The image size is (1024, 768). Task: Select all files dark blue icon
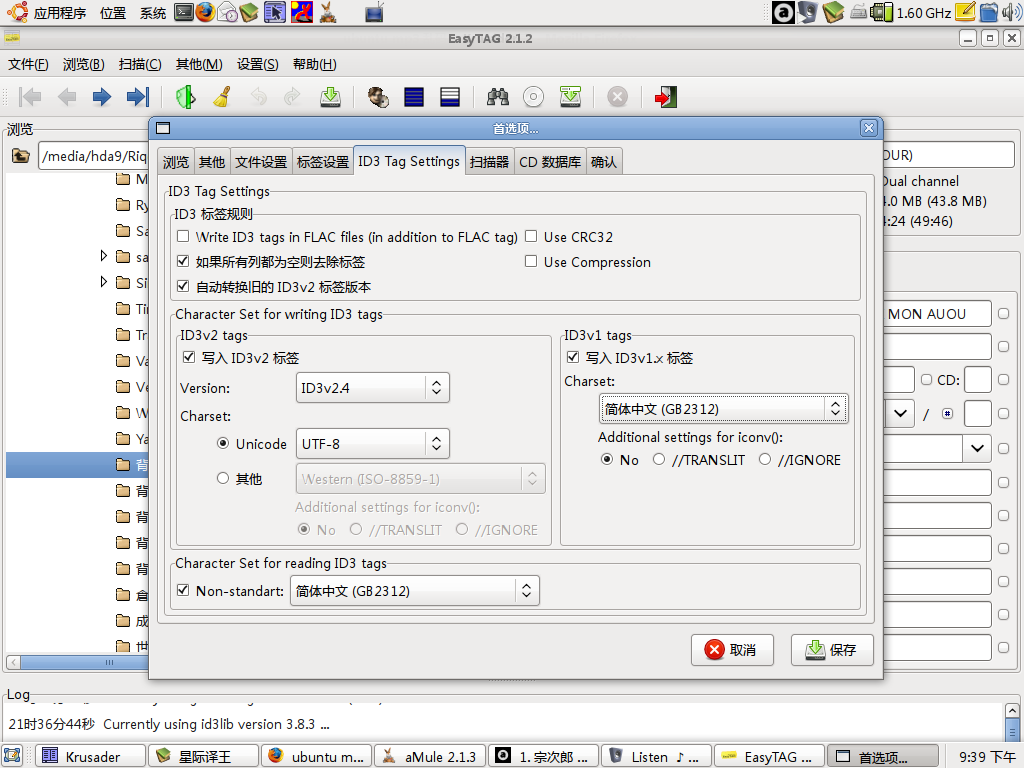[414, 97]
